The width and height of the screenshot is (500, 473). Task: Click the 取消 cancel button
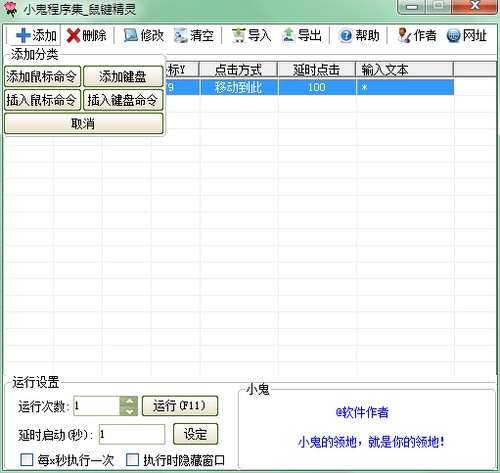pos(84,124)
